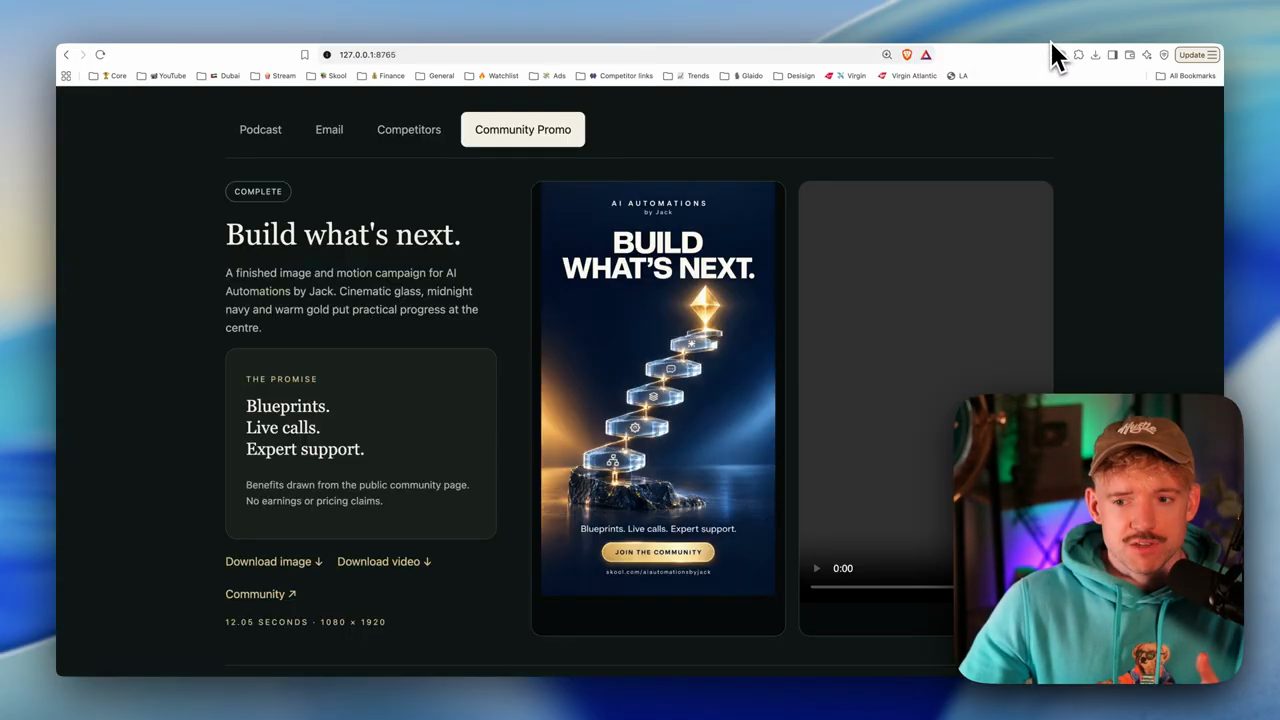The height and width of the screenshot is (720, 1280).
Task: Open the Leo AI sparkle icon
Action: pos(1147,55)
